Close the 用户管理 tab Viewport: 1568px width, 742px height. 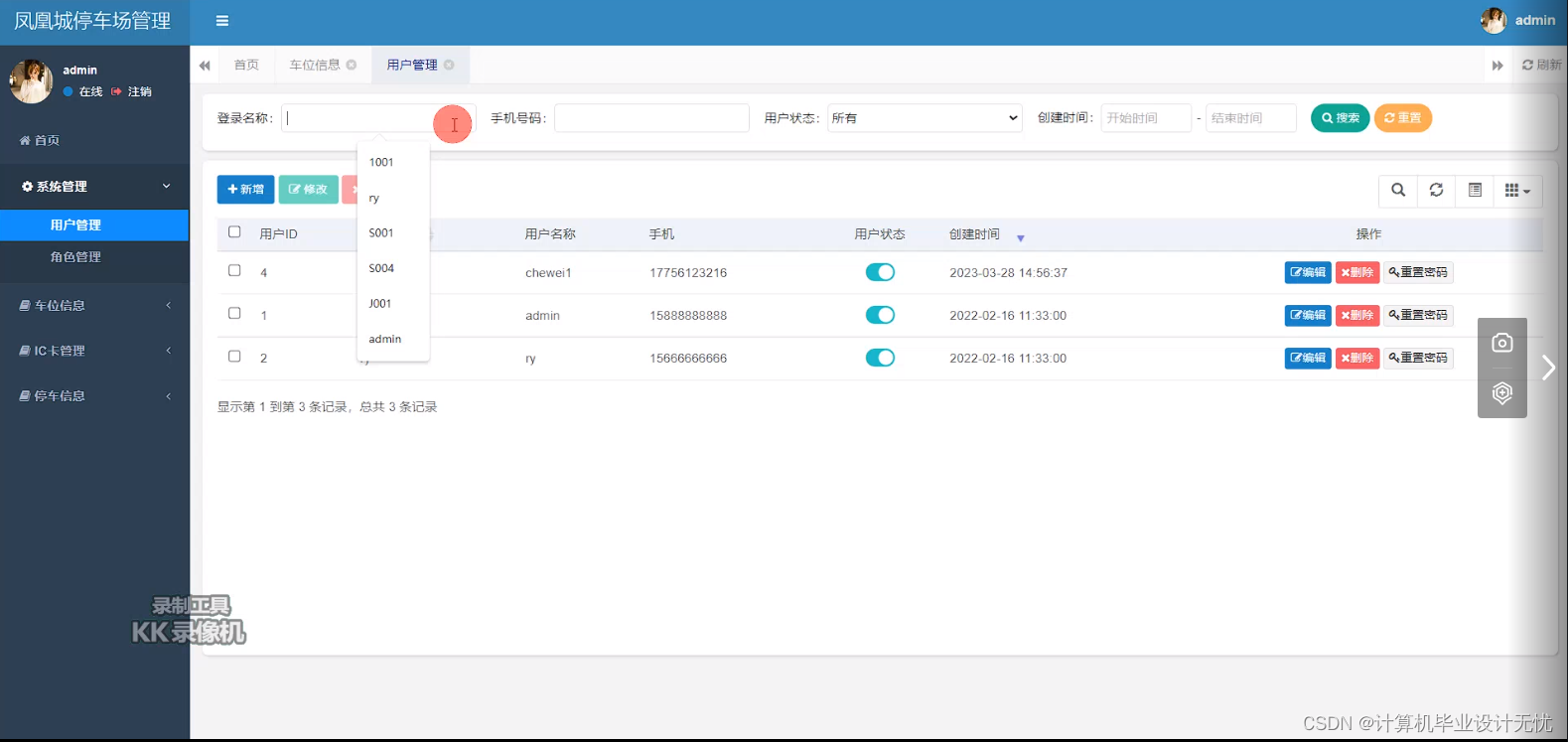[x=449, y=65]
